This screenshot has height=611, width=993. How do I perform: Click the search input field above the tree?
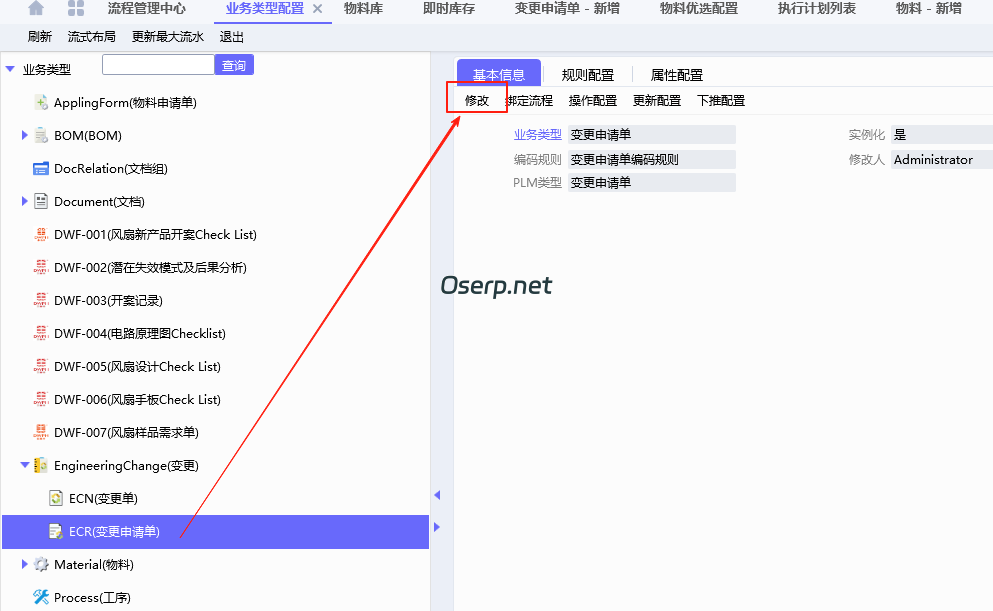(x=160, y=63)
